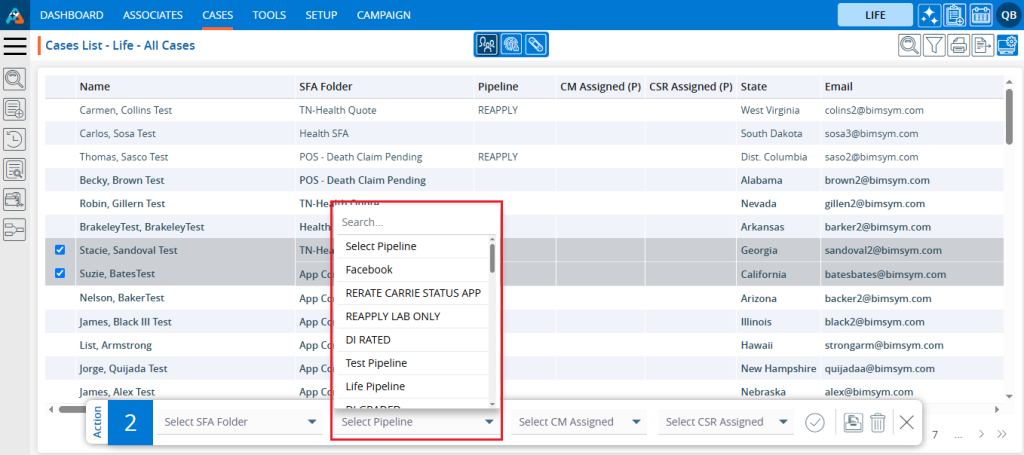Screen dimensions: 1024x455
Task: Click the export document icon
Action: (983, 45)
